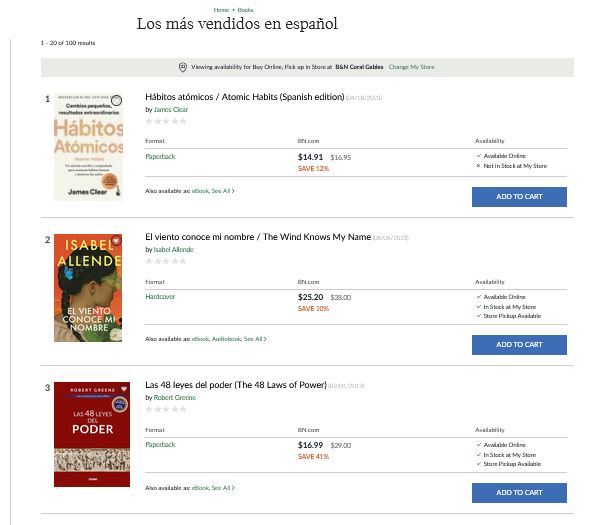
Task: Open author James Clear page
Action: point(171,110)
